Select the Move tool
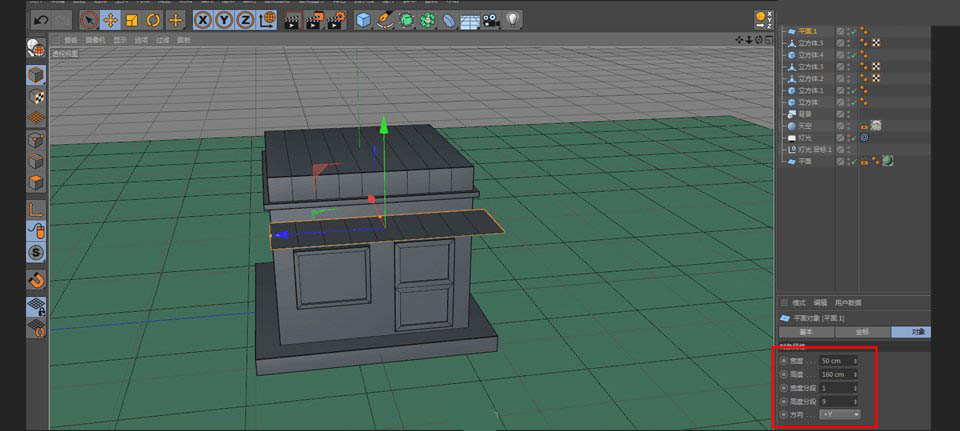The height and width of the screenshot is (431, 960). click(110, 19)
